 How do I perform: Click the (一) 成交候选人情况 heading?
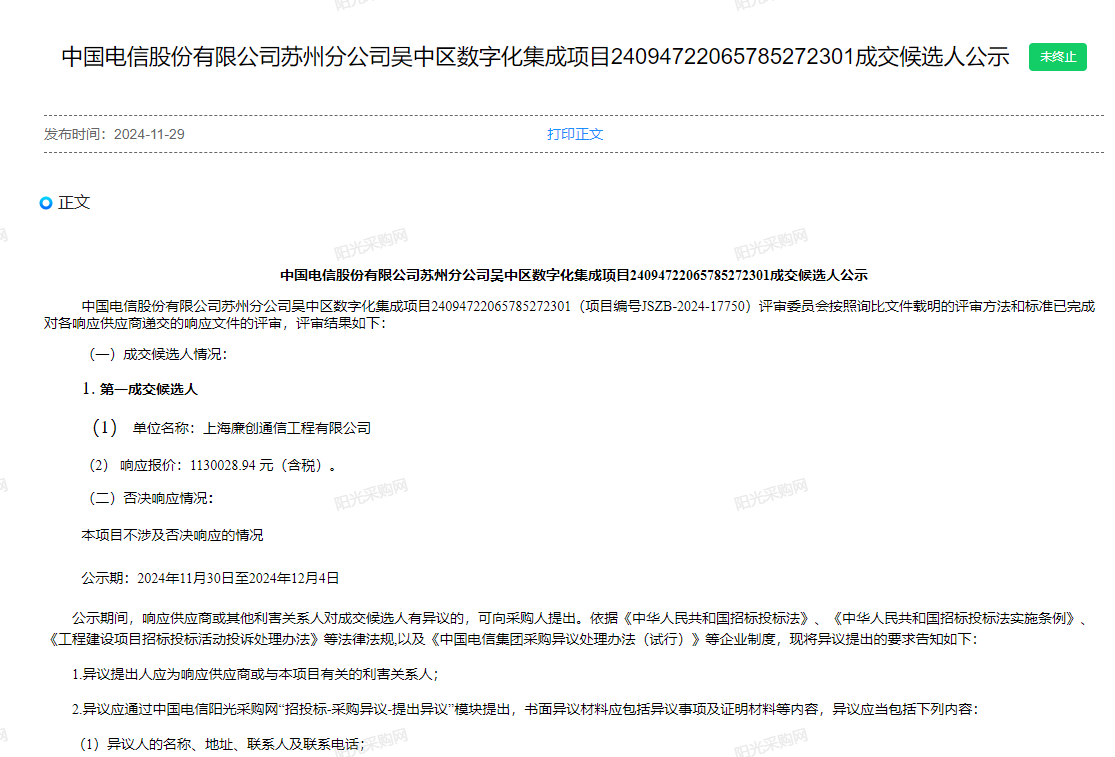pyautogui.click(x=158, y=354)
